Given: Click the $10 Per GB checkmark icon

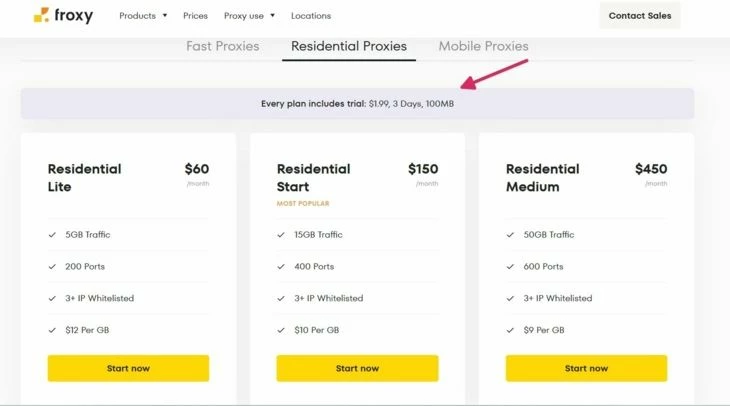Looking at the screenshot, I should pyautogui.click(x=281, y=330).
